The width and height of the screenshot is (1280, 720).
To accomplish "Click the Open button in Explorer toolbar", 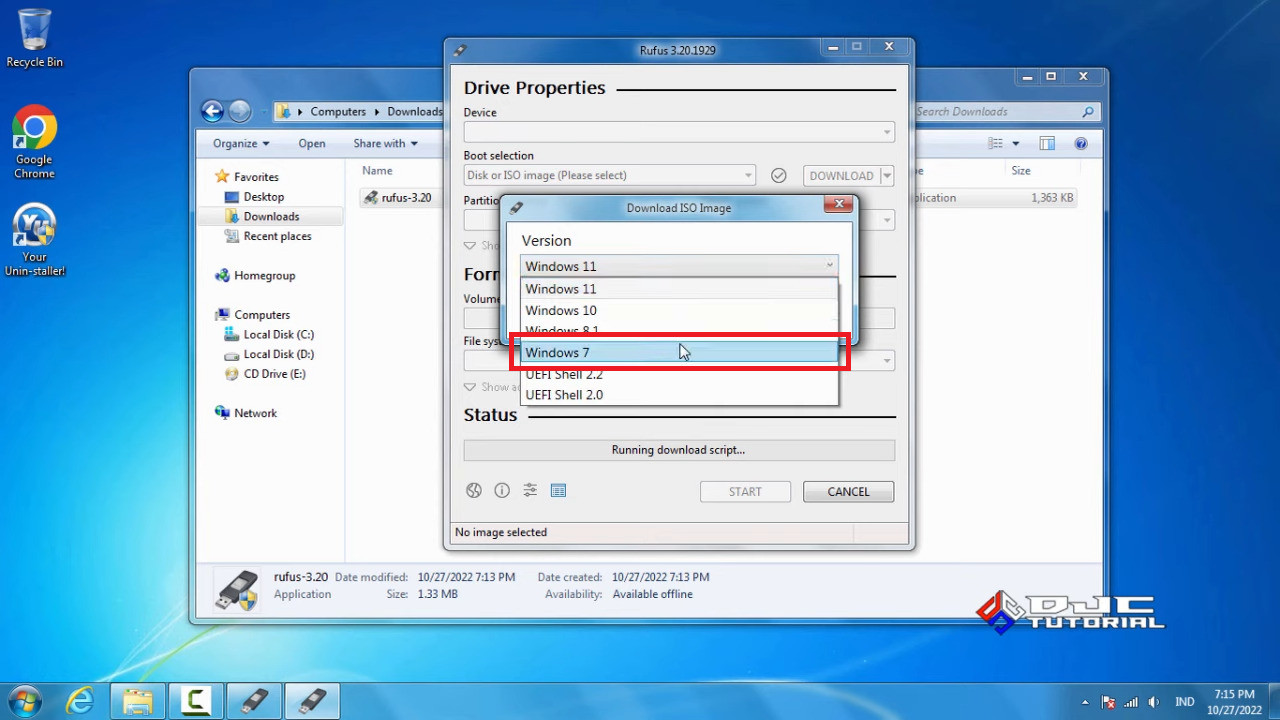I will tap(312, 143).
